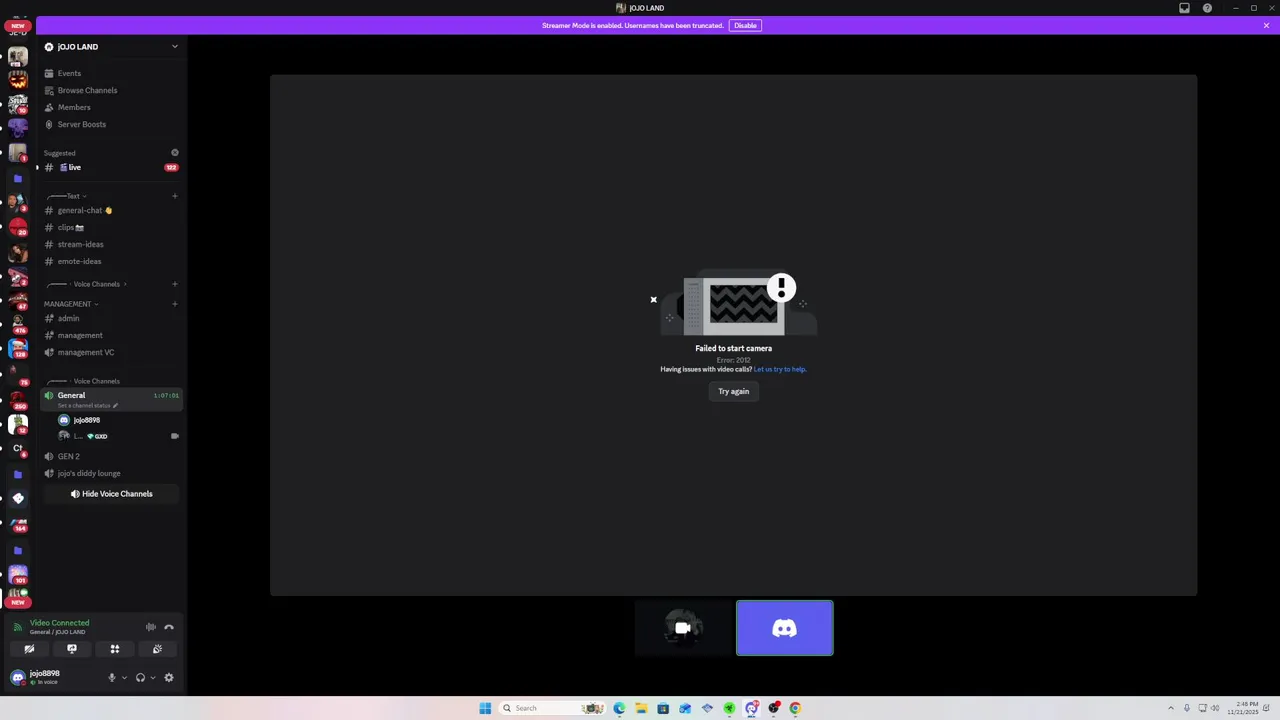This screenshot has width=1280, height=720.
Task: Open the Windows Start menu
Action: click(x=485, y=708)
